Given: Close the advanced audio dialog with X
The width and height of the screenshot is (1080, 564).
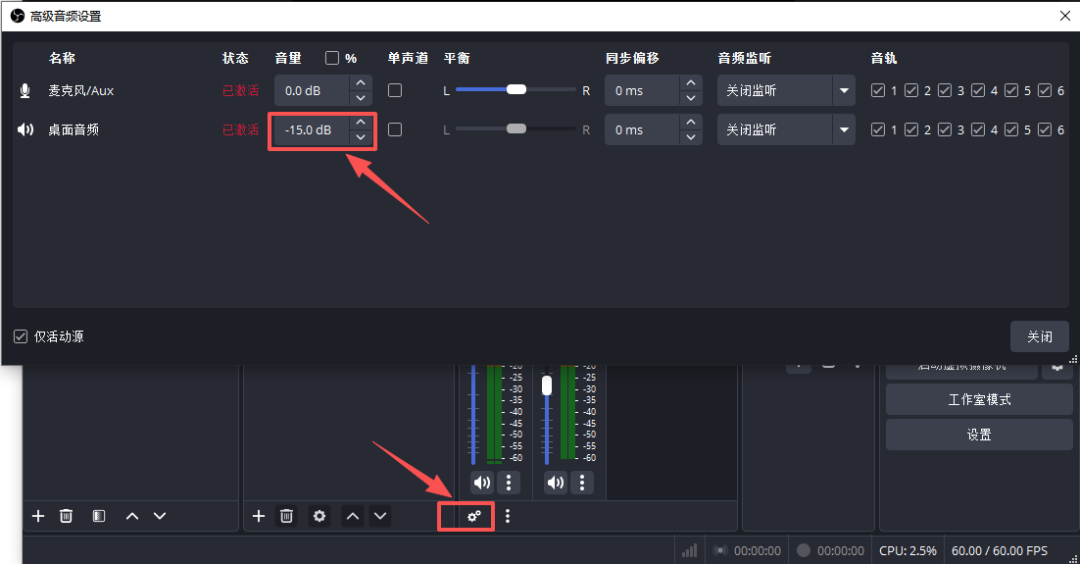Looking at the screenshot, I should click(1065, 16).
